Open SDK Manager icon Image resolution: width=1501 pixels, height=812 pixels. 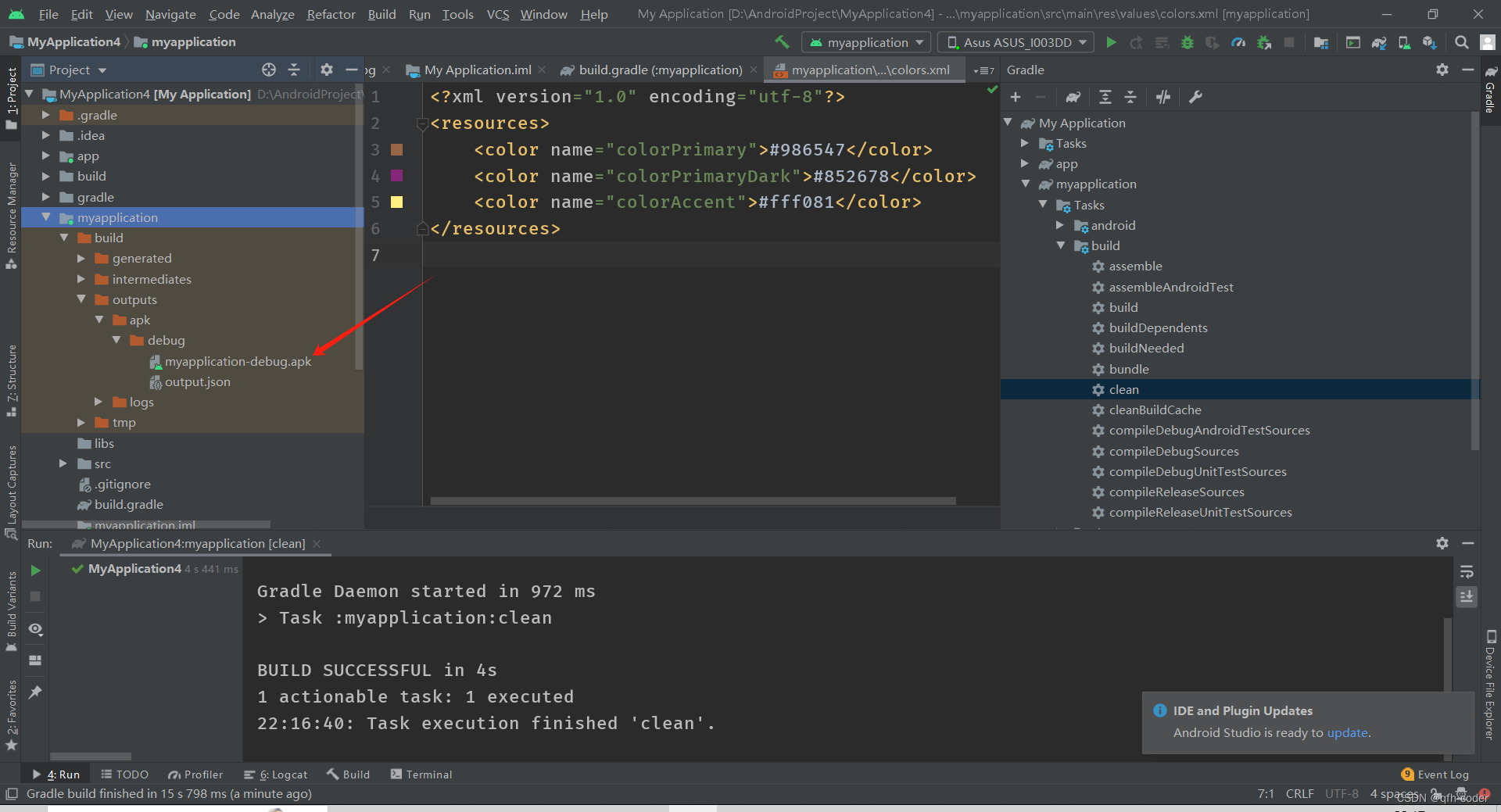pyautogui.click(x=1429, y=42)
